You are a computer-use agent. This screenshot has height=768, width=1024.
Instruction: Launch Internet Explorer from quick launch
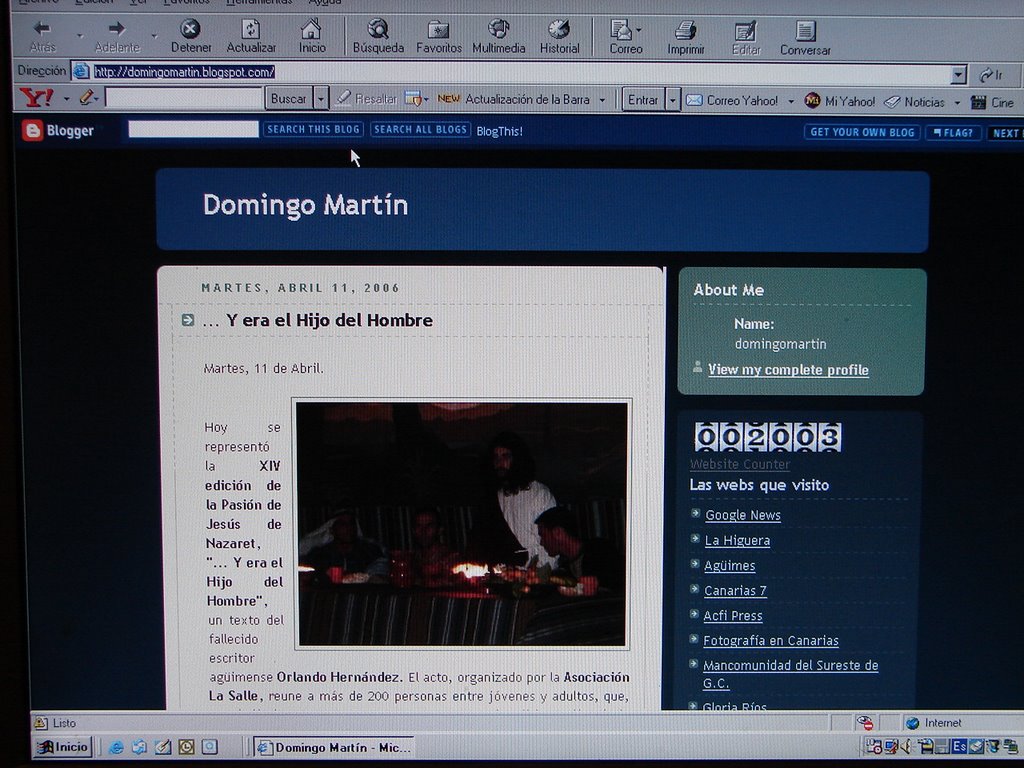pyautogui.click(x=116, y=747)
